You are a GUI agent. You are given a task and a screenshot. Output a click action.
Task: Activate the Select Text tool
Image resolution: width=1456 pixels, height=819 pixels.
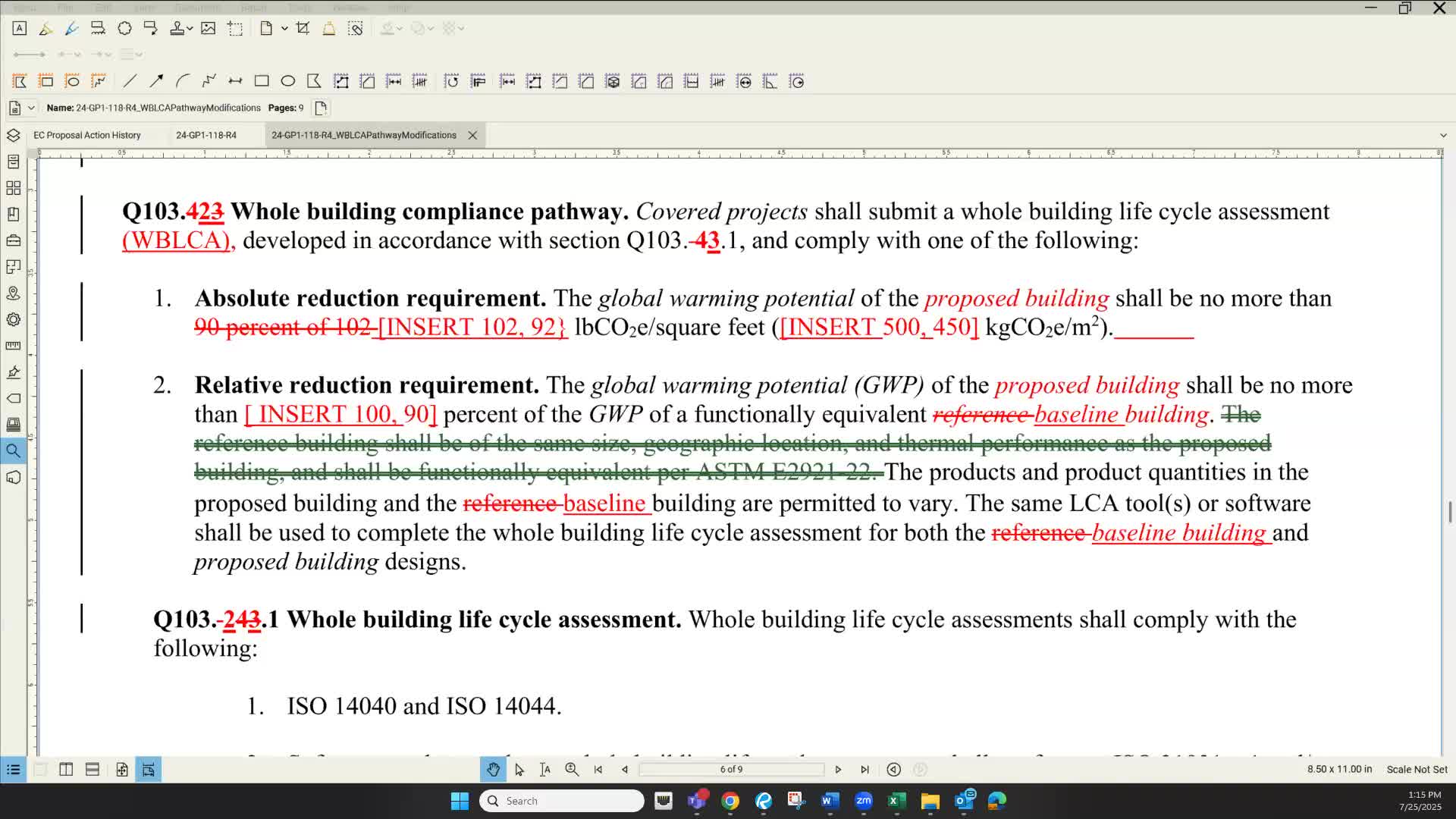coord(545,770)
